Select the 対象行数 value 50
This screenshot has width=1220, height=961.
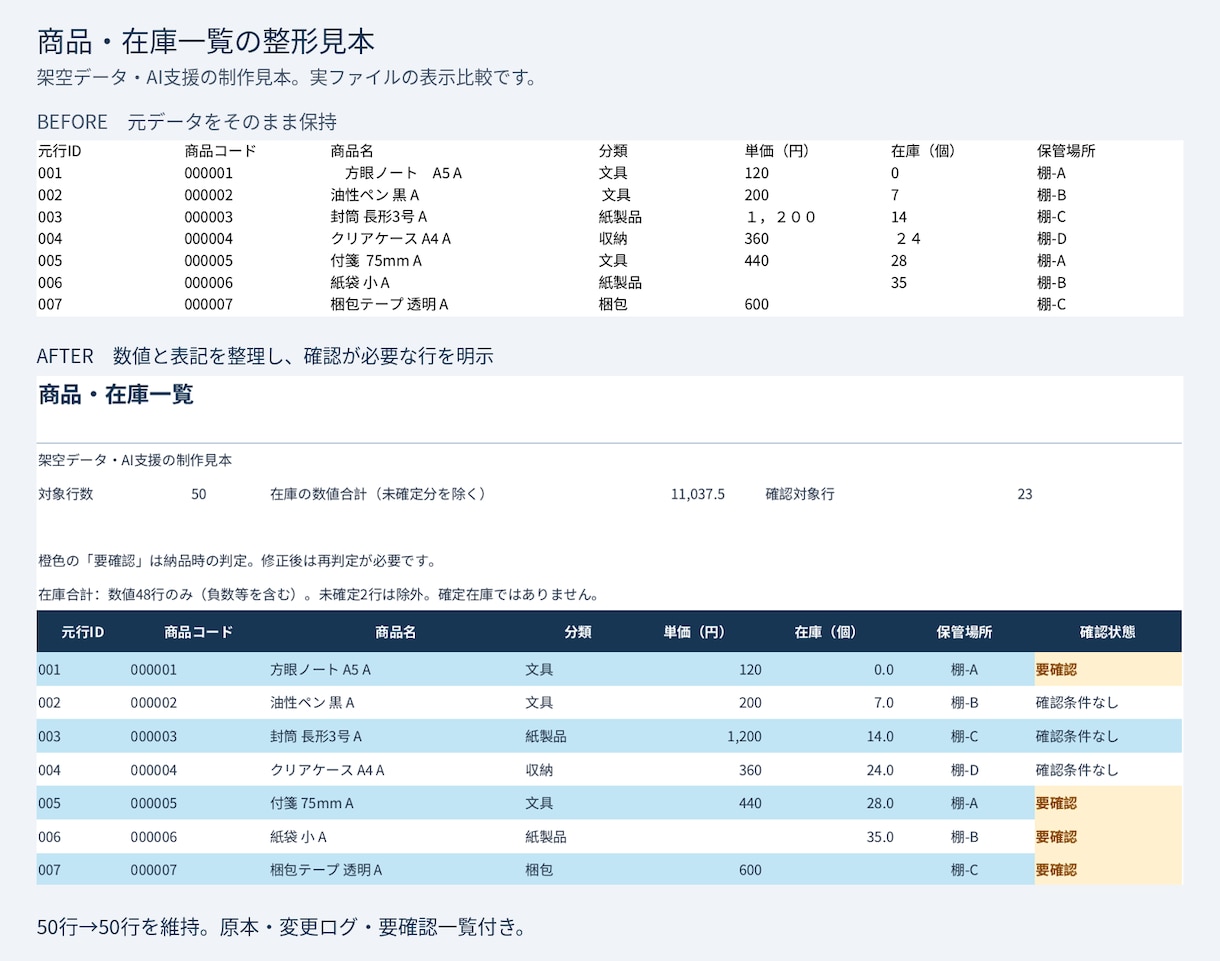point(199,494)
